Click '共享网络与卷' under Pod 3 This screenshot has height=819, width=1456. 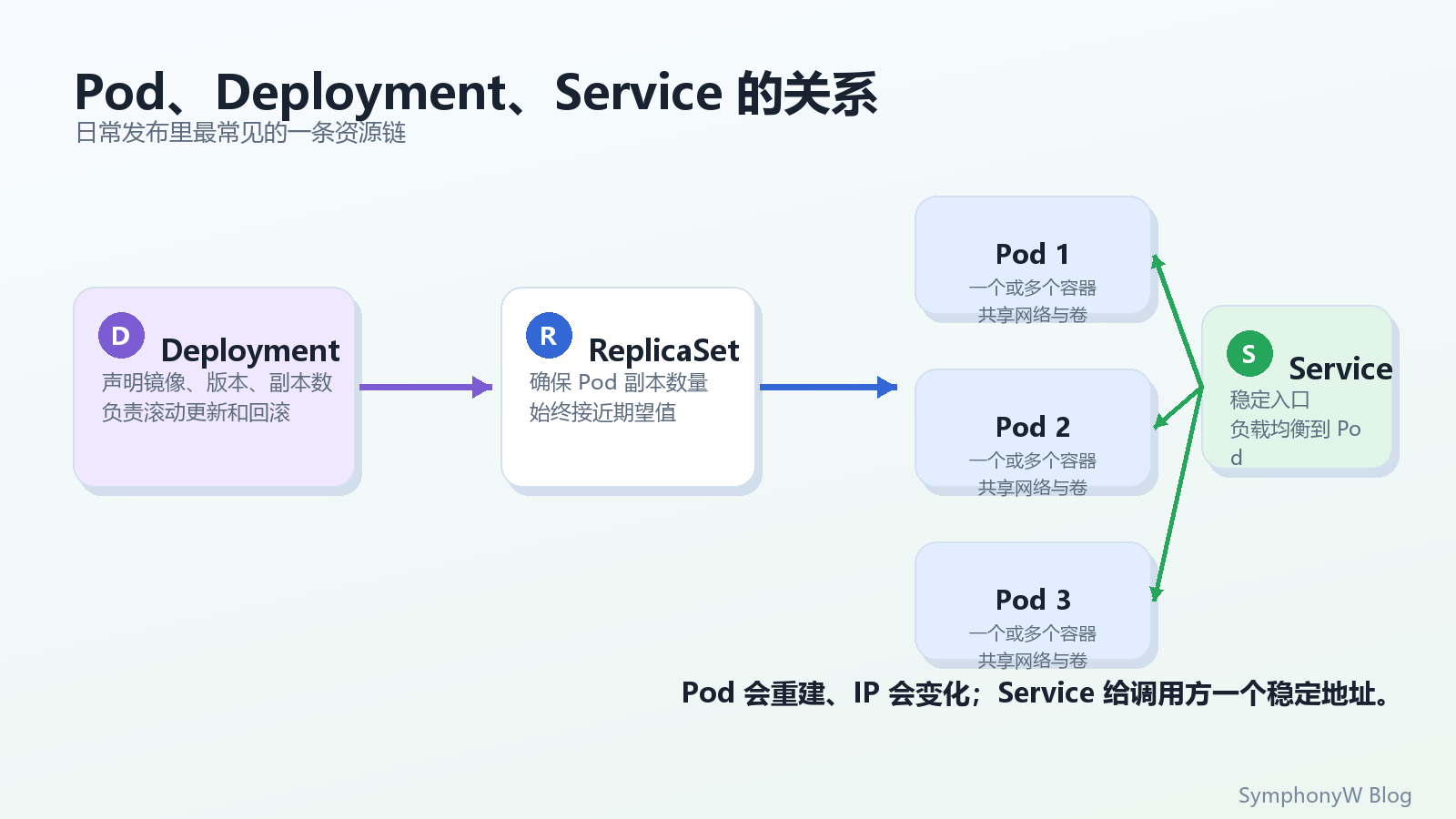point(1033,661)
